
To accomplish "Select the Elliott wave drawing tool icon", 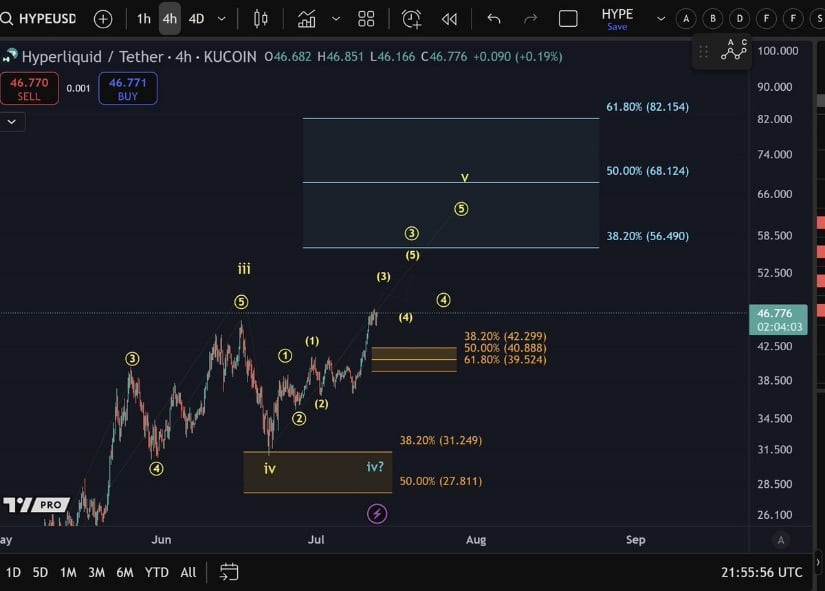I will point(733,51).
